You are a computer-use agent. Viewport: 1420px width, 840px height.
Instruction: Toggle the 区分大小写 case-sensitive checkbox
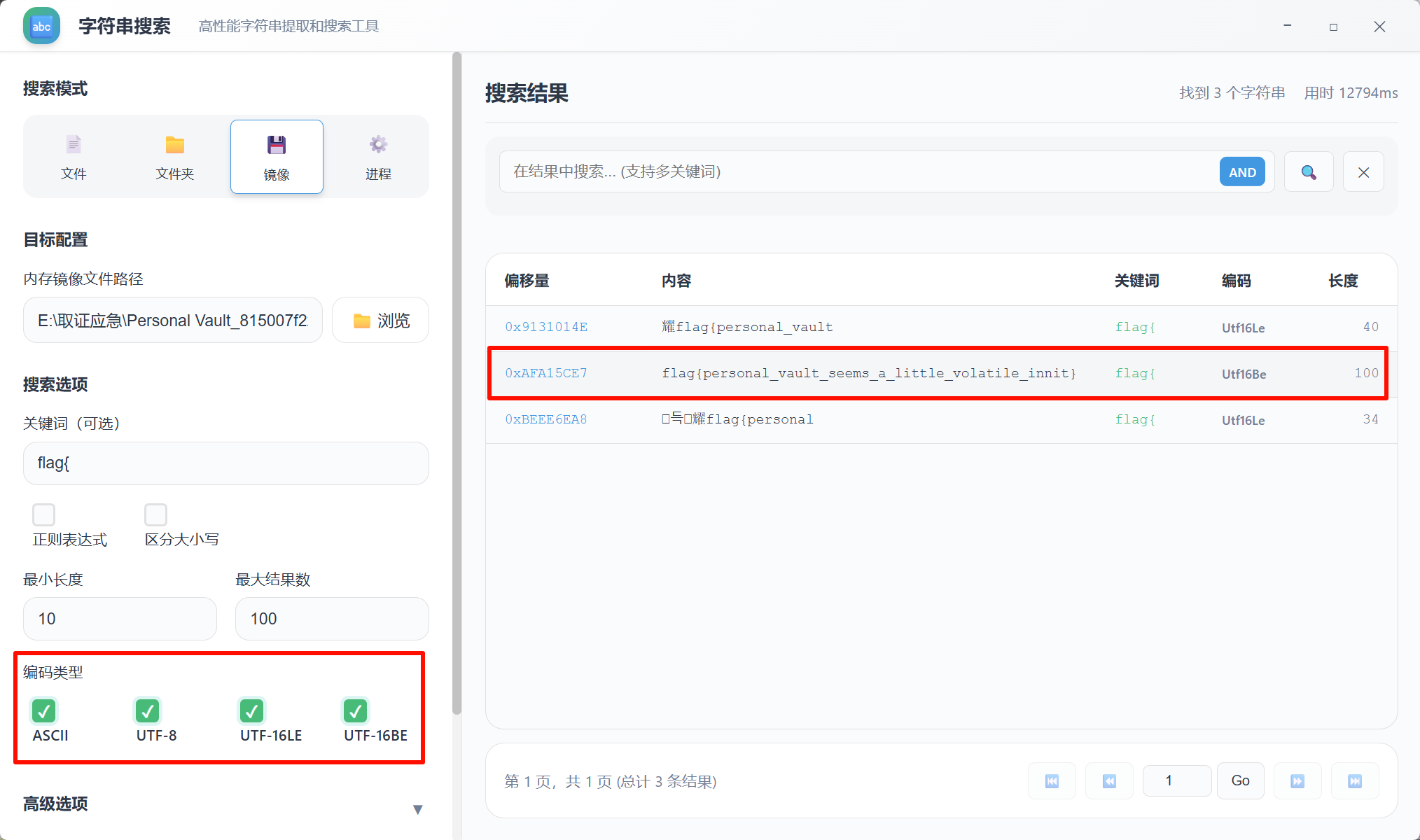click(x=155, y=514)
